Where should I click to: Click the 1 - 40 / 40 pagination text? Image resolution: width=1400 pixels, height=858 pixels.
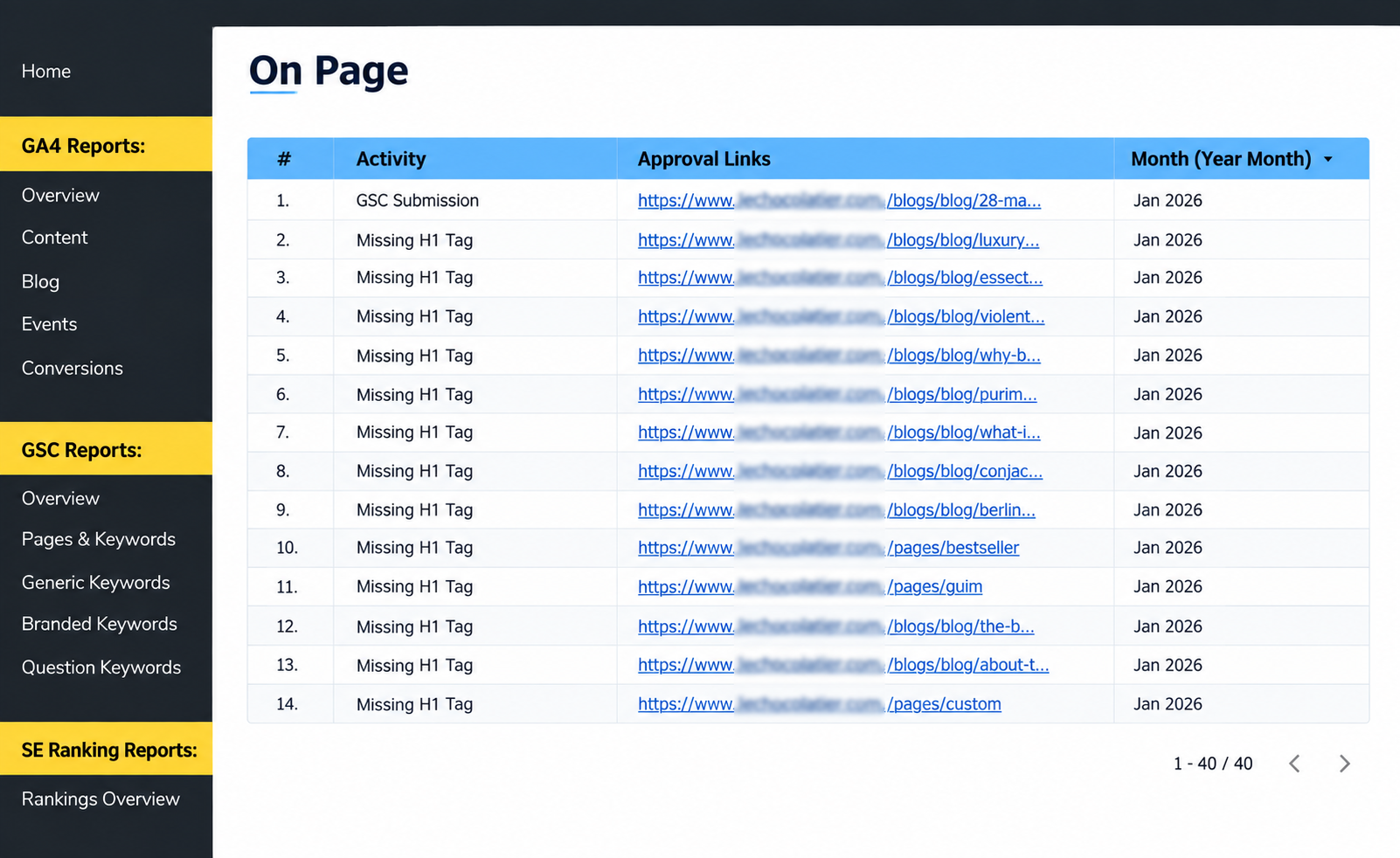pyautogui.click(x=1213, y=764)
